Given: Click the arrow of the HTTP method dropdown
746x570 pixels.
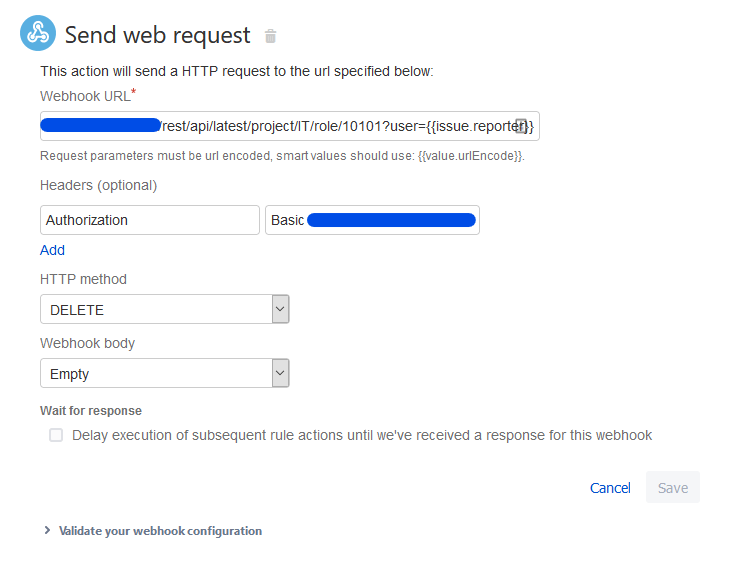Looking at the screenshot, I should click(x=280, y=310).
